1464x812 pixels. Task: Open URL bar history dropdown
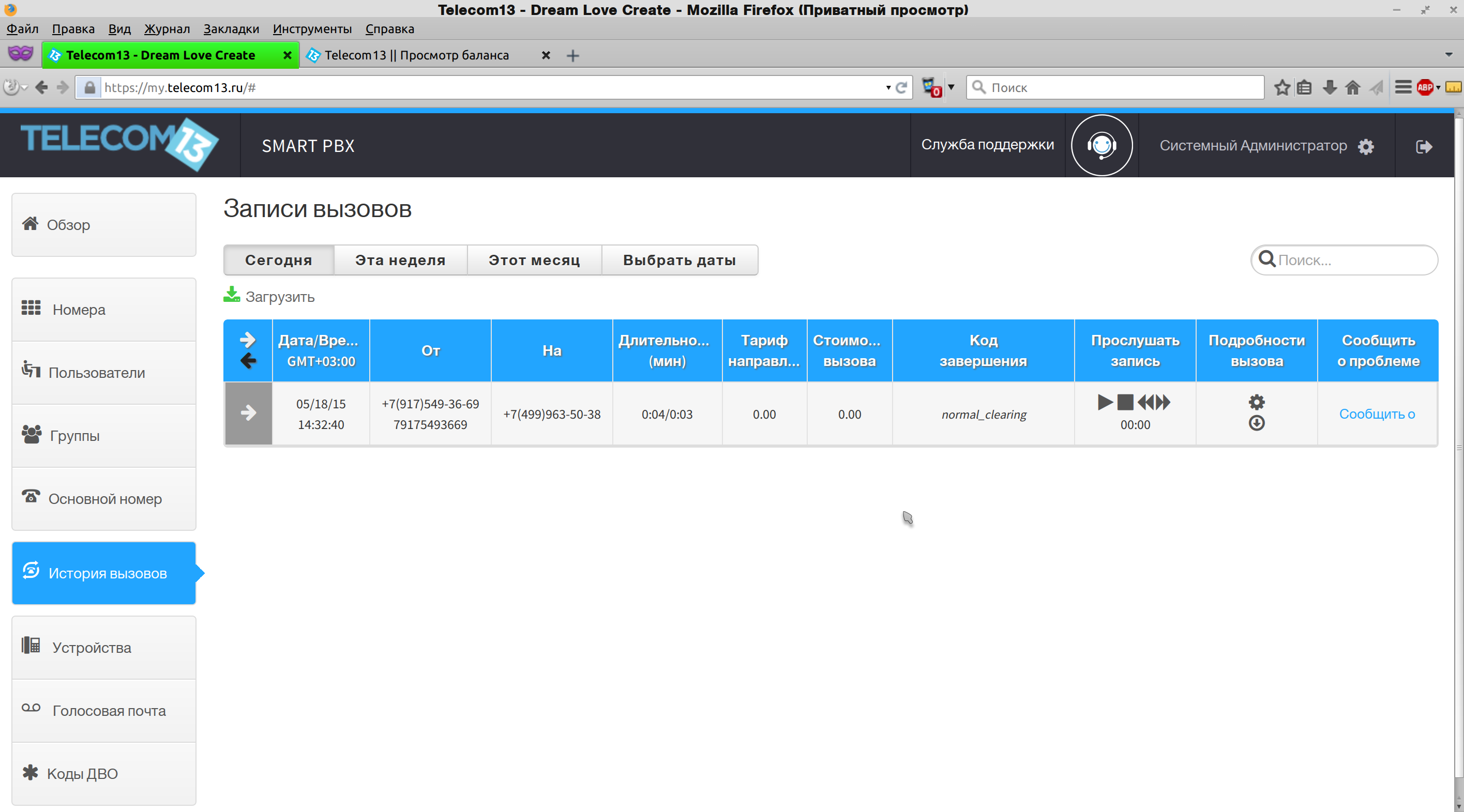tap(888, 87)
